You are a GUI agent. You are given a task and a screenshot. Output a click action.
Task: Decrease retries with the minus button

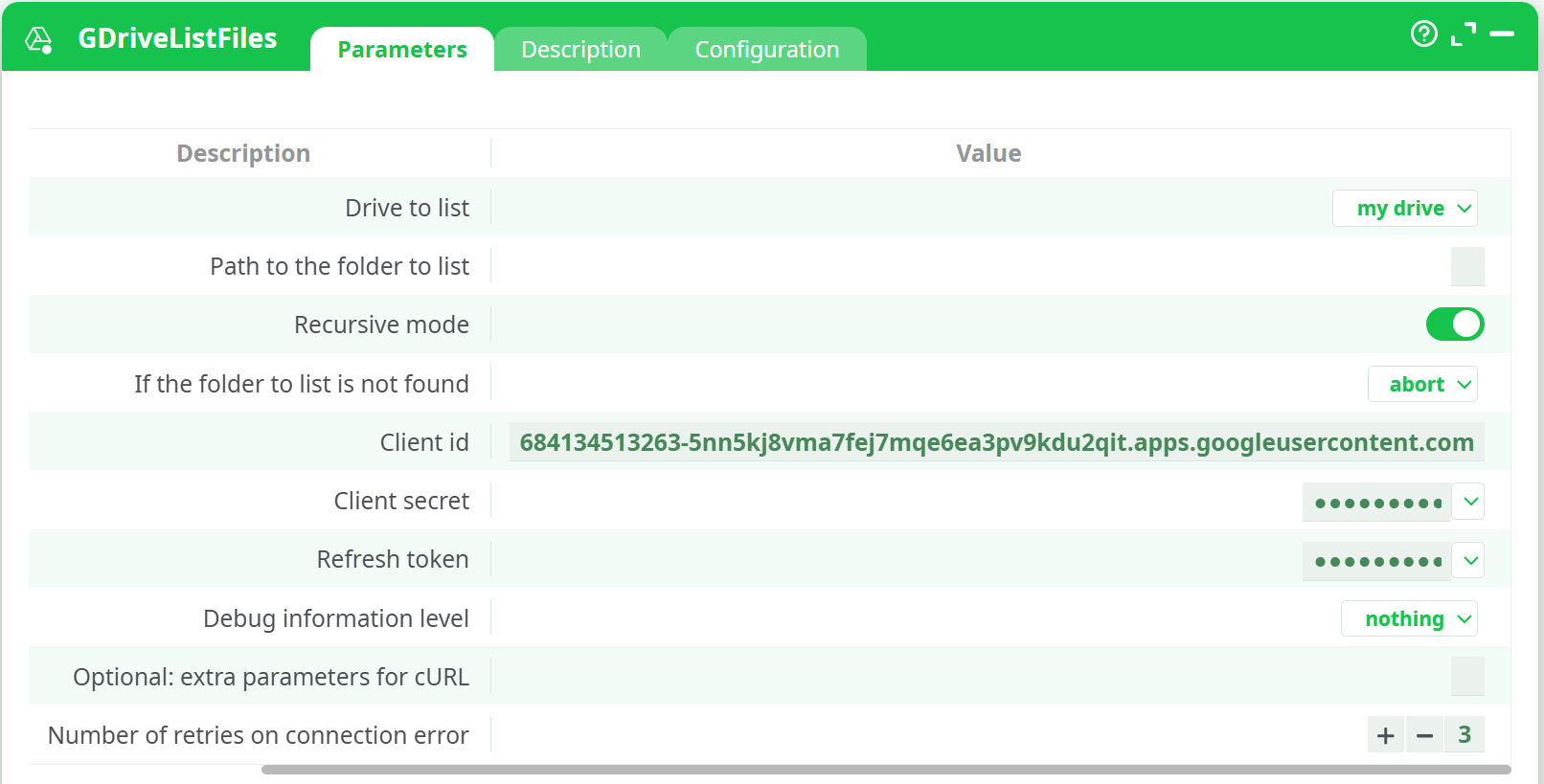(1424, 735)
